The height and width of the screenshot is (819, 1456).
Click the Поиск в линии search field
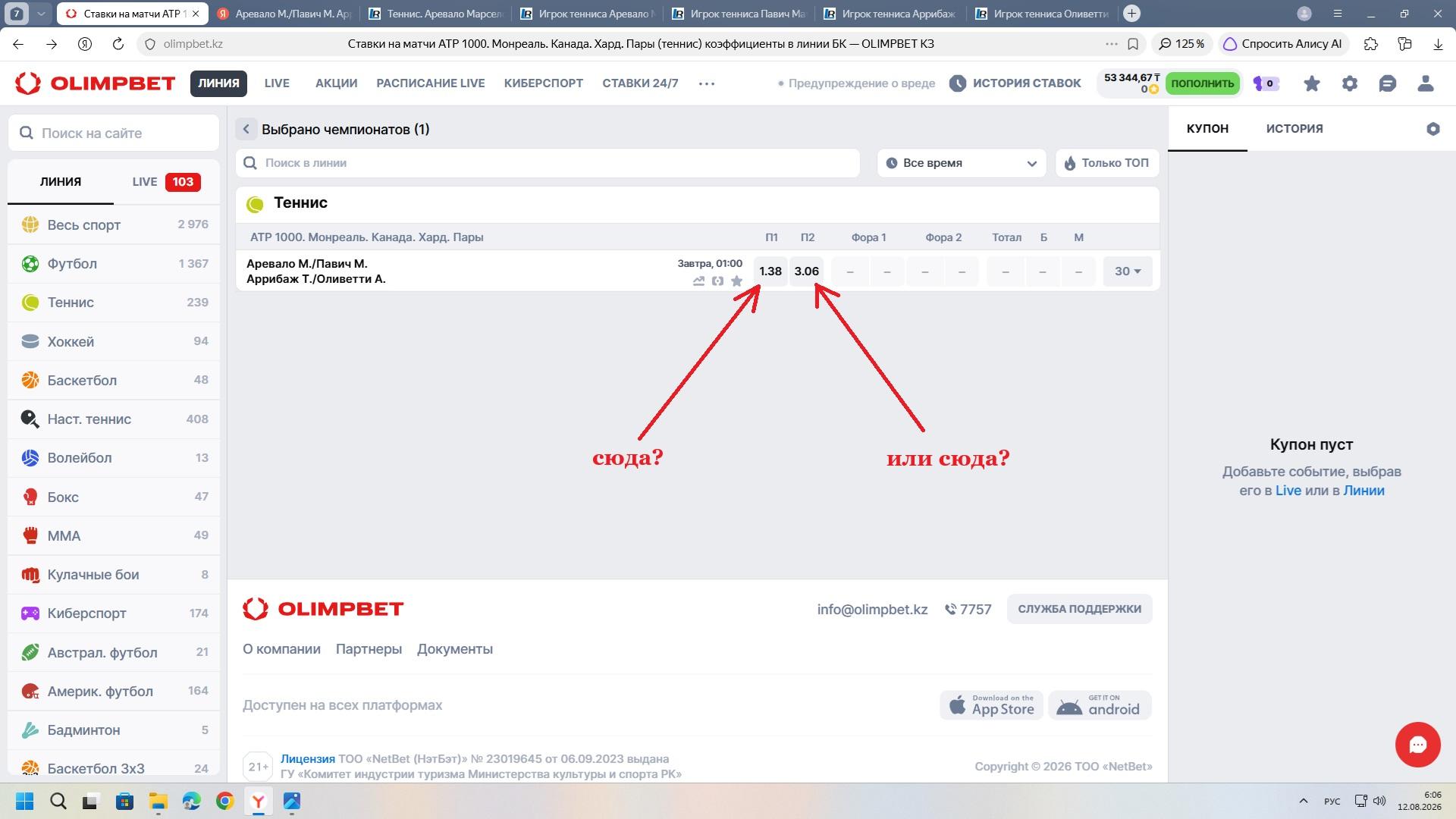548,163
